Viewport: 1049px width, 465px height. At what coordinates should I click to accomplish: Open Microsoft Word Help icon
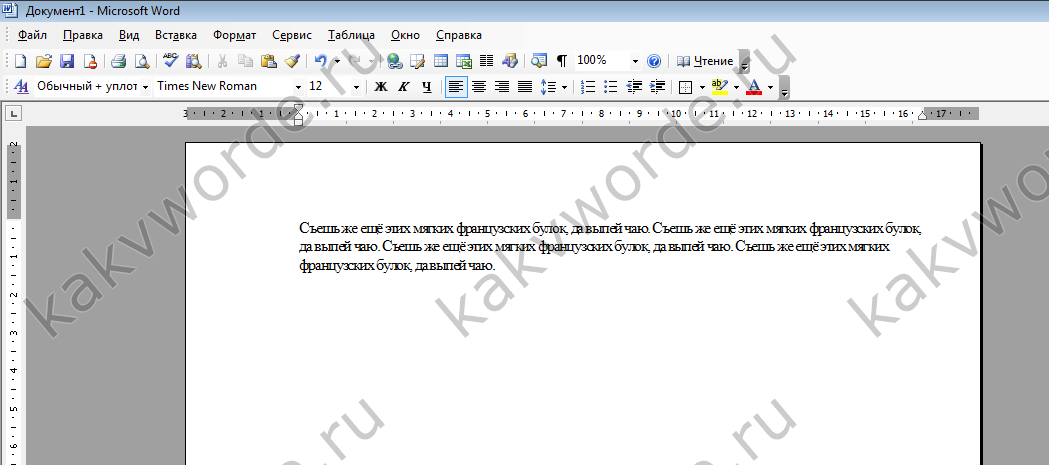click(x=654, y=61)
